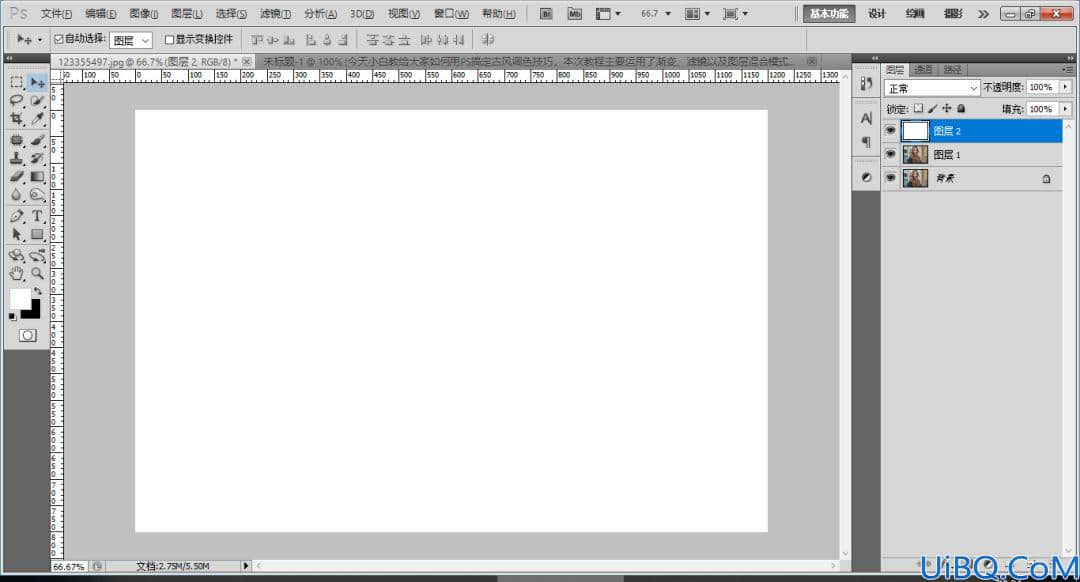Select the Lasso tool
1080x582 pixels.
[17, 101]
